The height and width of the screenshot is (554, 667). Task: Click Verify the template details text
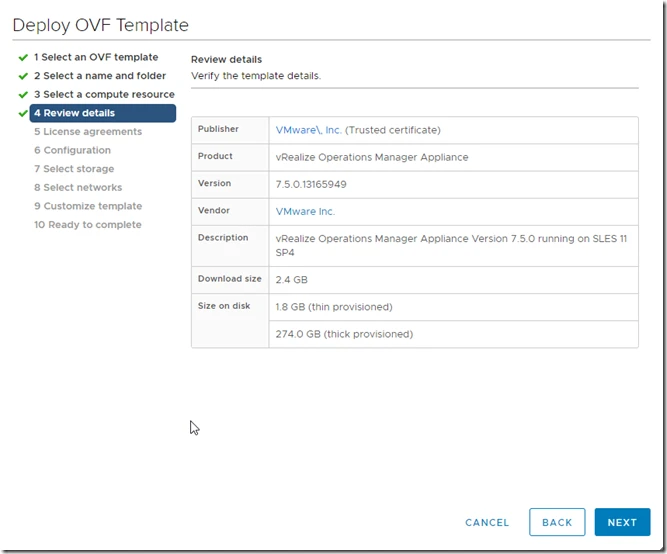[x=256, y=76]
